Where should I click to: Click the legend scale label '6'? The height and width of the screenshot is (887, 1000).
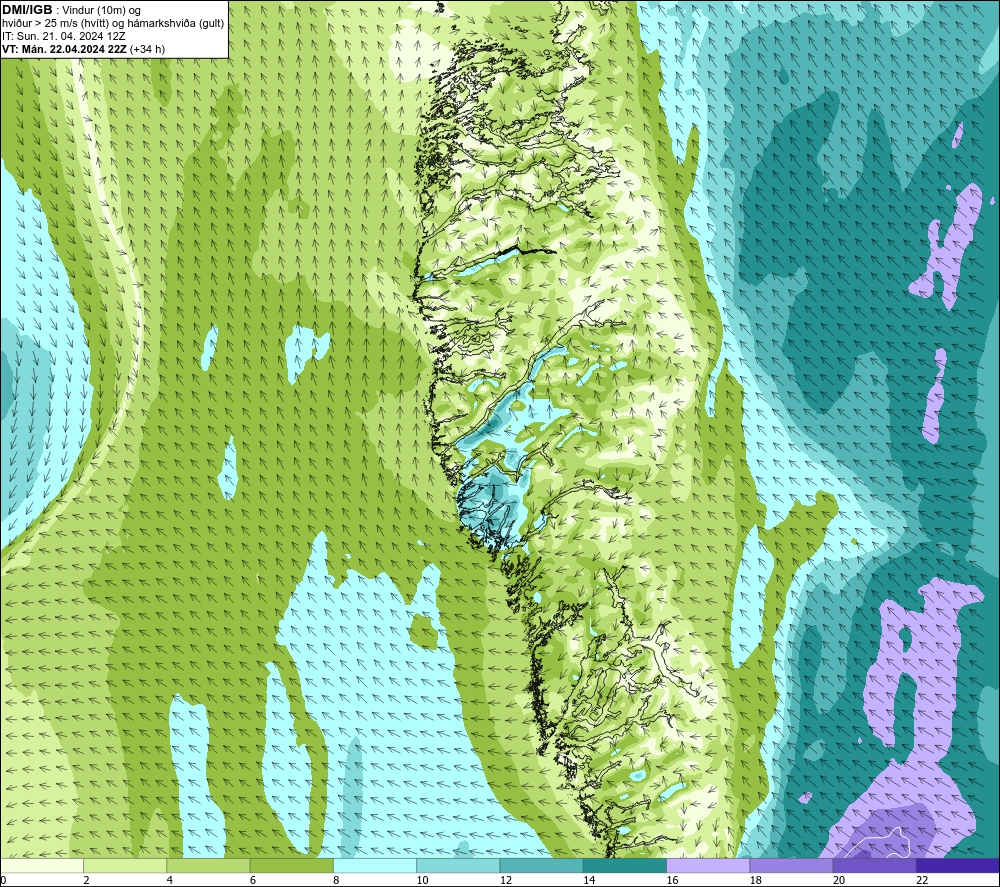coord(253,880)
